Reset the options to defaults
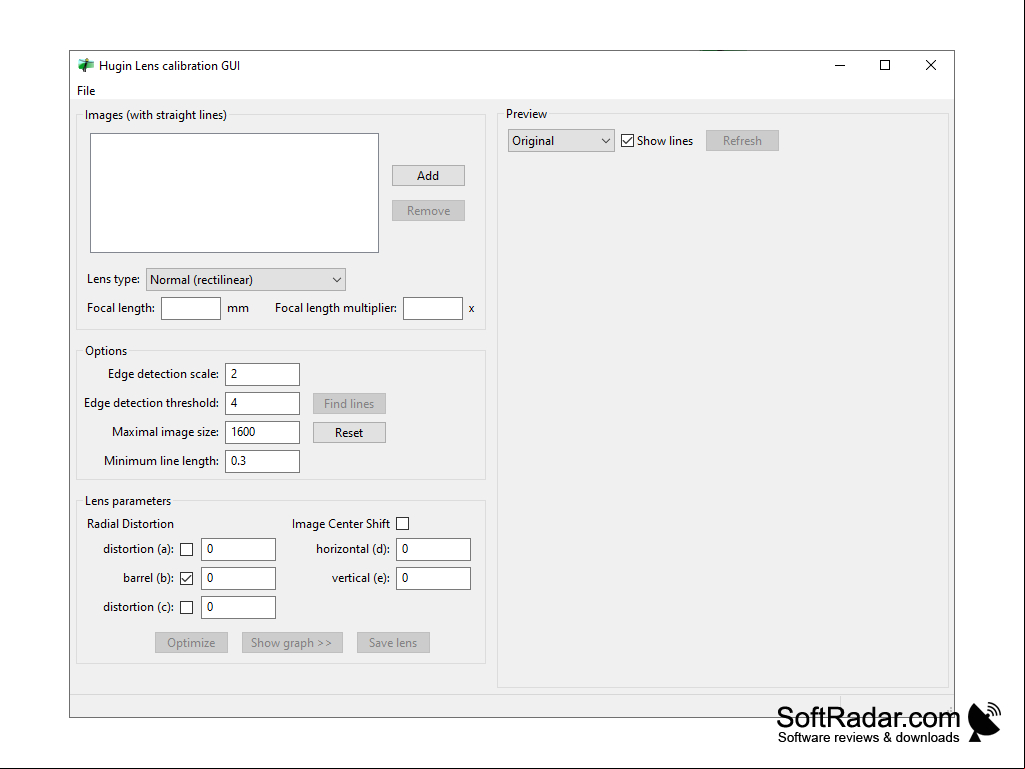Screen dimensions: 1025x769 pyautogui.click(x=349, y=432)
